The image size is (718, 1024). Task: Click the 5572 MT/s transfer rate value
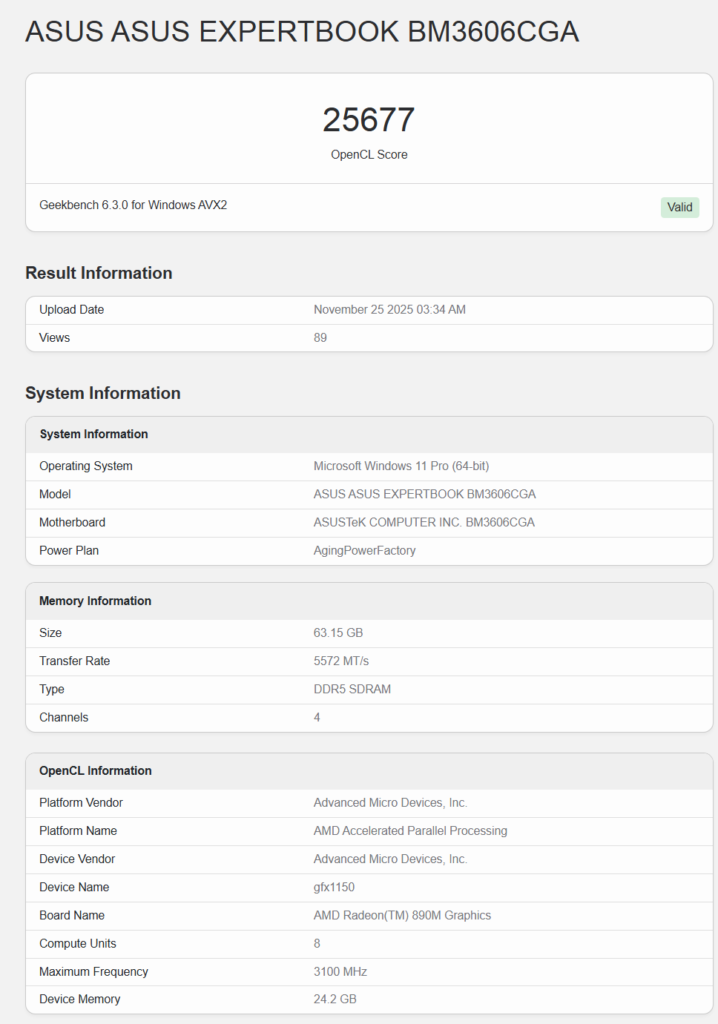[x=341, y=661]
